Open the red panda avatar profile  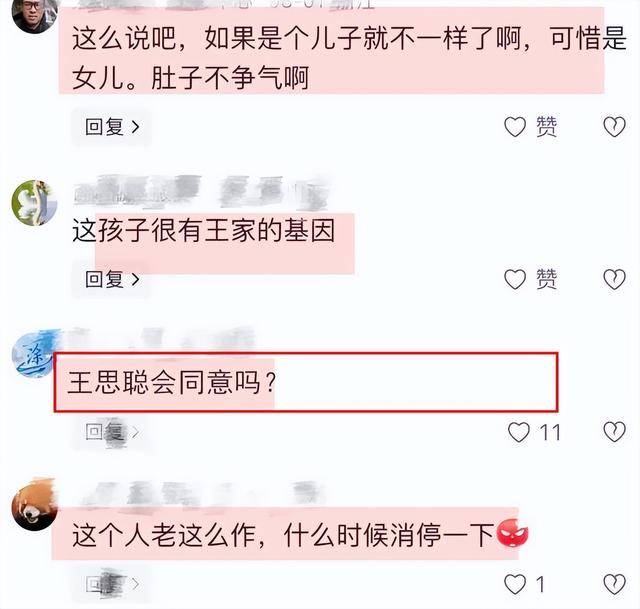pyautogui.click(x=35, y=507)
